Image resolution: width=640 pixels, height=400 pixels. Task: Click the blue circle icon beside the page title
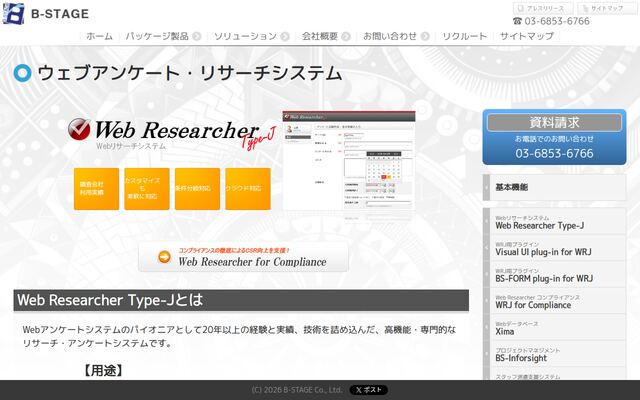click(x=22, y=73)
